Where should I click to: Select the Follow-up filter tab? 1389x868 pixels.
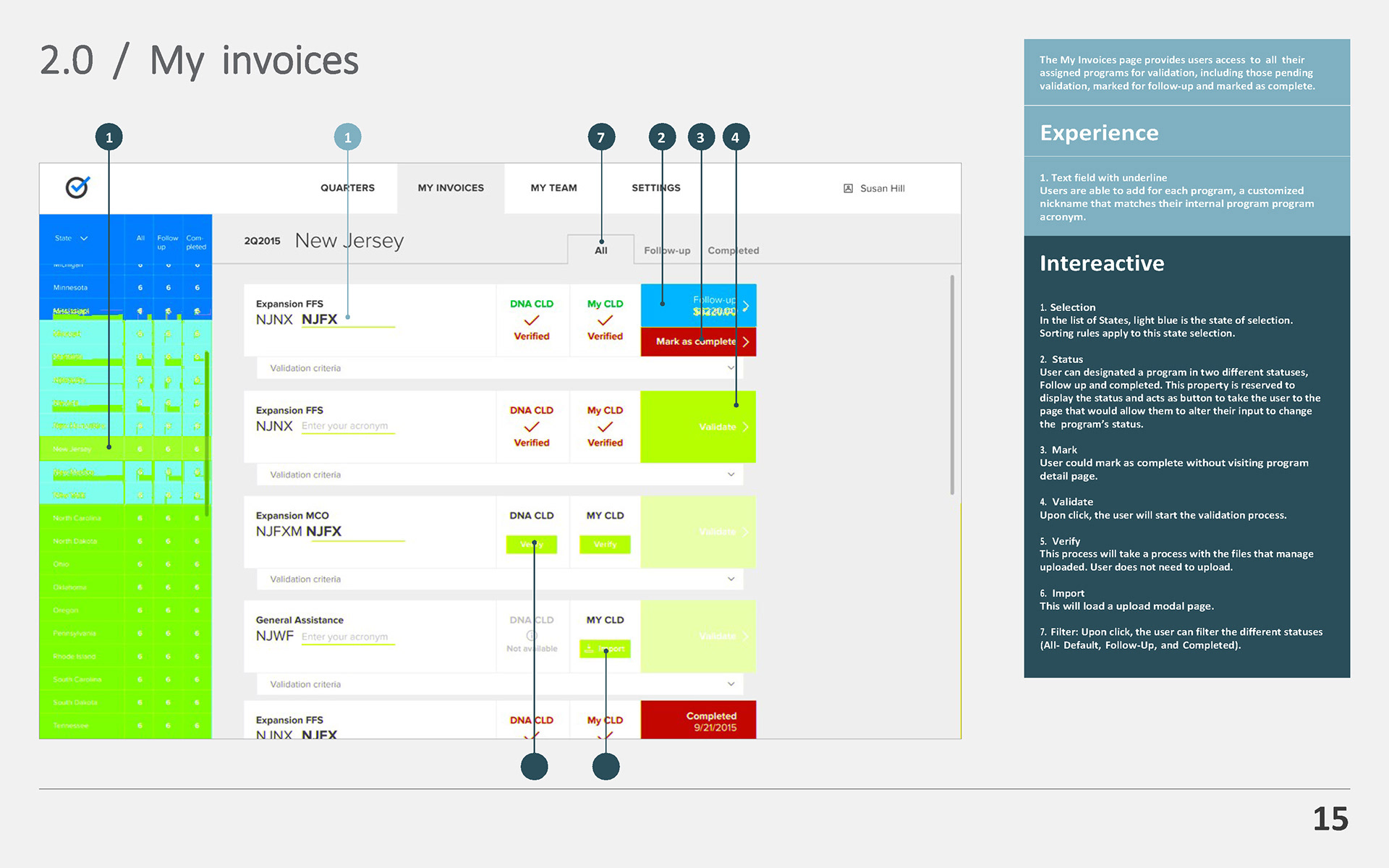click(x=667, y=250)
